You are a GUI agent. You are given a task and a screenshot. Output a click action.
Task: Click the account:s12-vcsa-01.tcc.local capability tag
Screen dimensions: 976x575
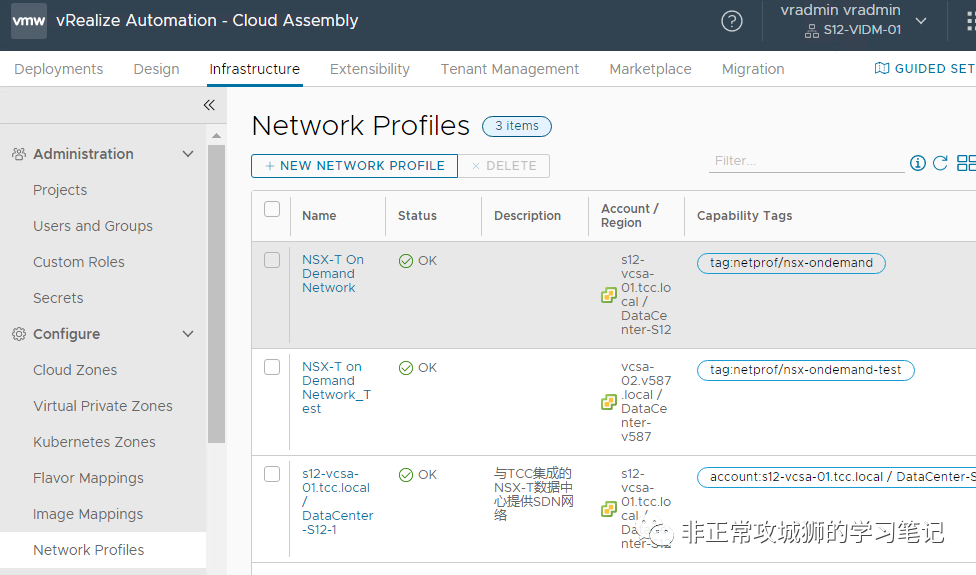tap(837, 477)
